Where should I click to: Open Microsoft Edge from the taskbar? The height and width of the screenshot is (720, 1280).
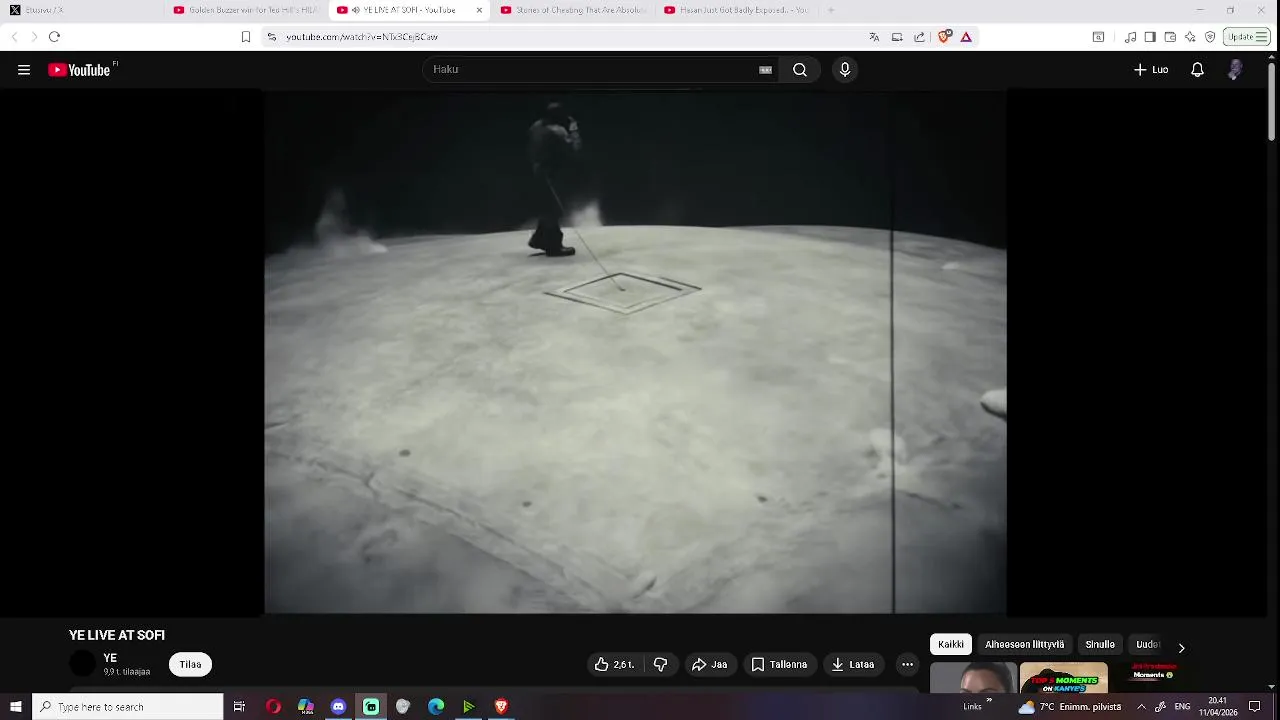(436, 707)
